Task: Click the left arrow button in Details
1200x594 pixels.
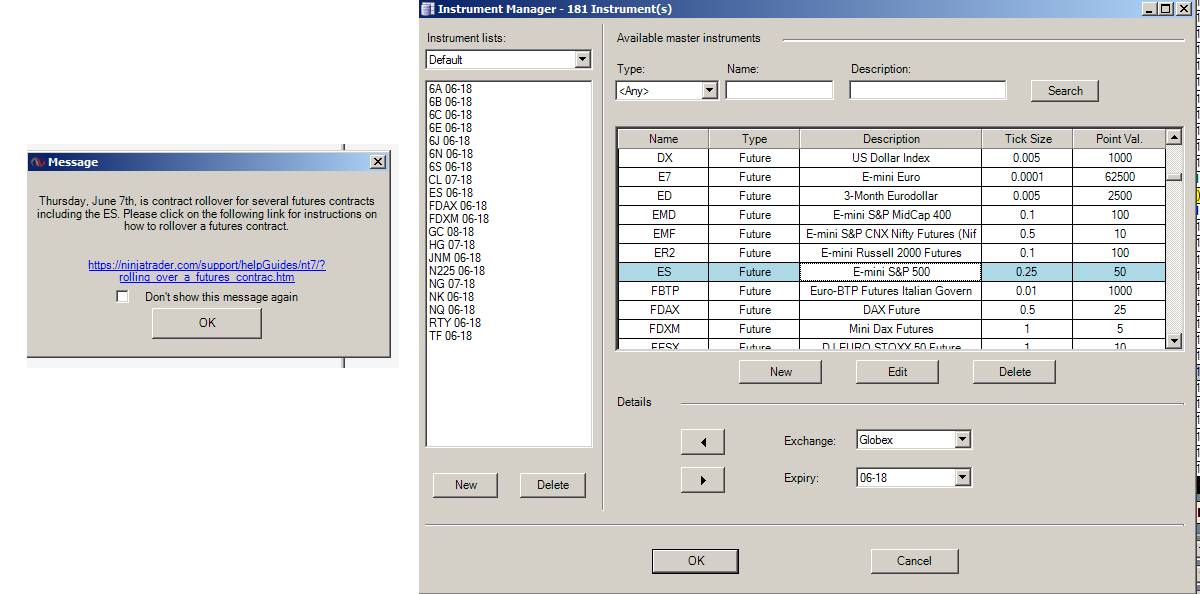Action: click(x=702, y=442)
